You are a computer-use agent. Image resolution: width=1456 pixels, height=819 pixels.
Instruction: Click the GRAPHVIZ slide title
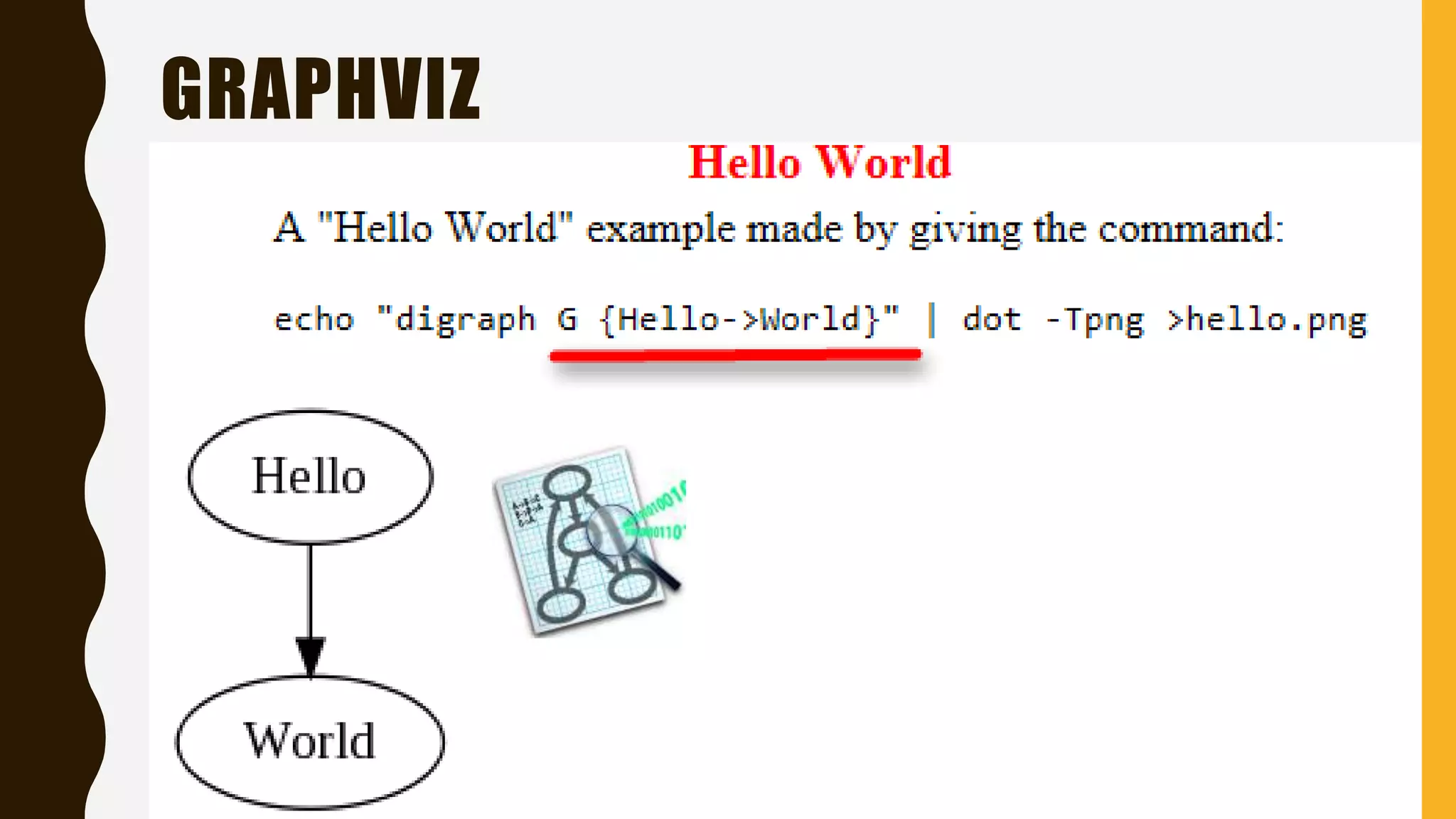[x=321, y=88]
